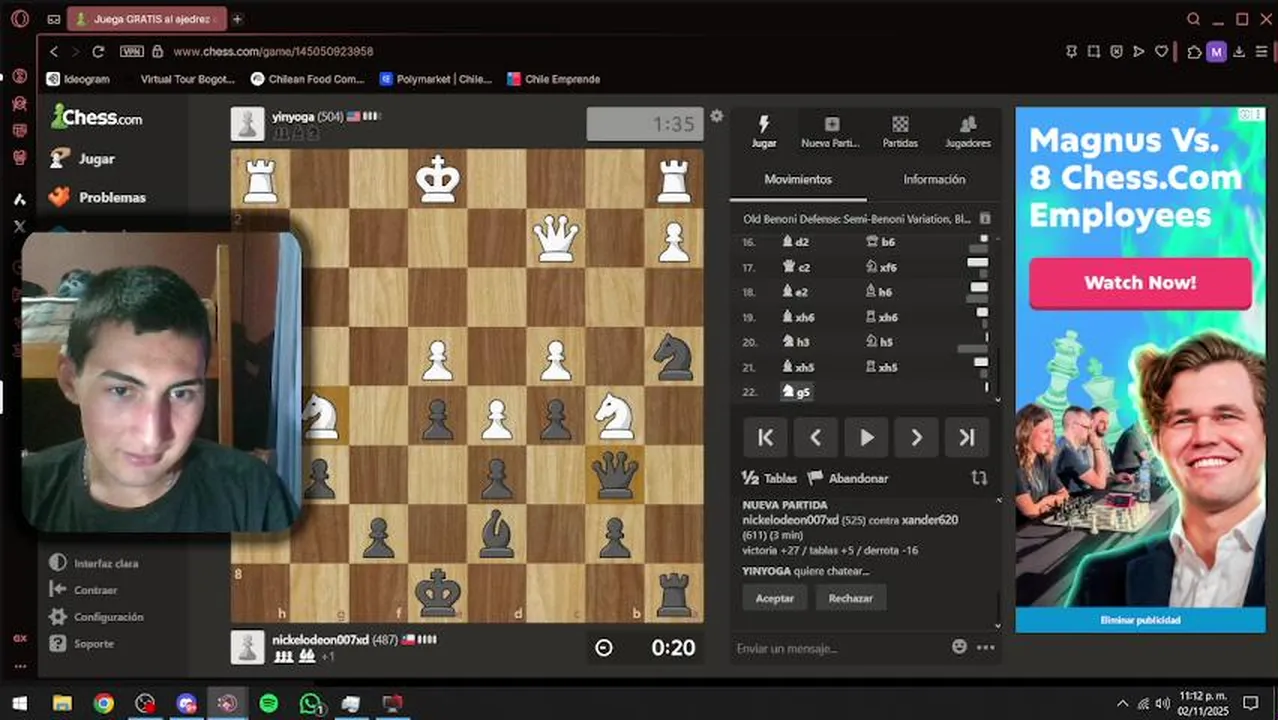Open browser downloads icon
Screen dimensions: 1278x720
(x=1239, y=51)
